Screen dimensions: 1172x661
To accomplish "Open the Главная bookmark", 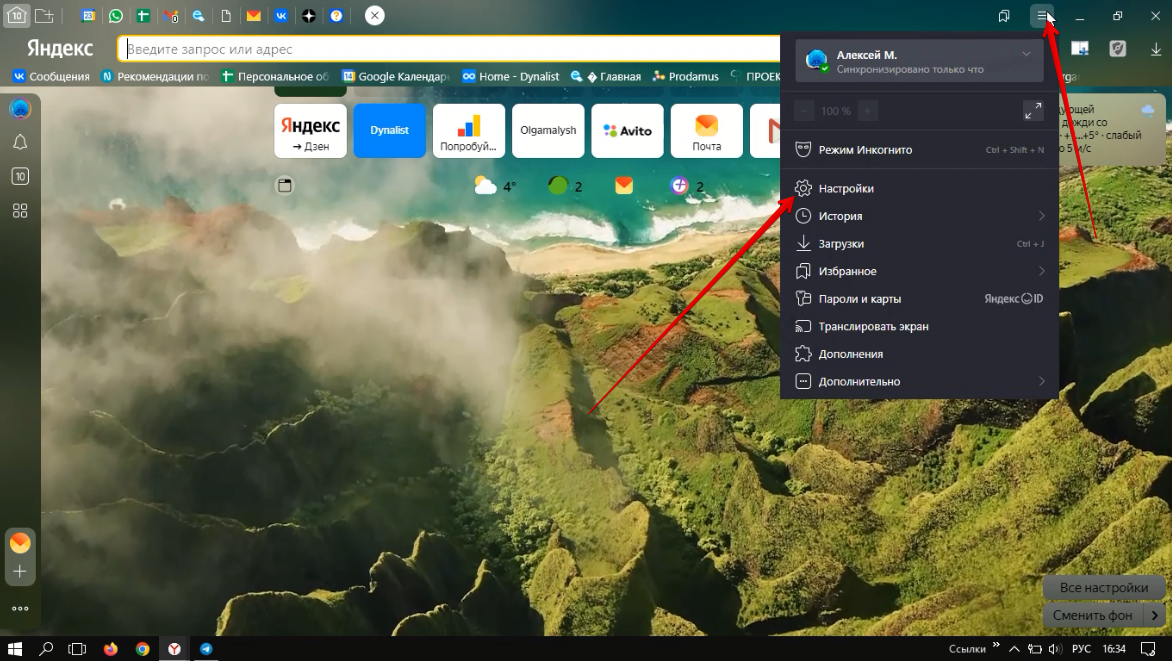I will pos(605,76).
